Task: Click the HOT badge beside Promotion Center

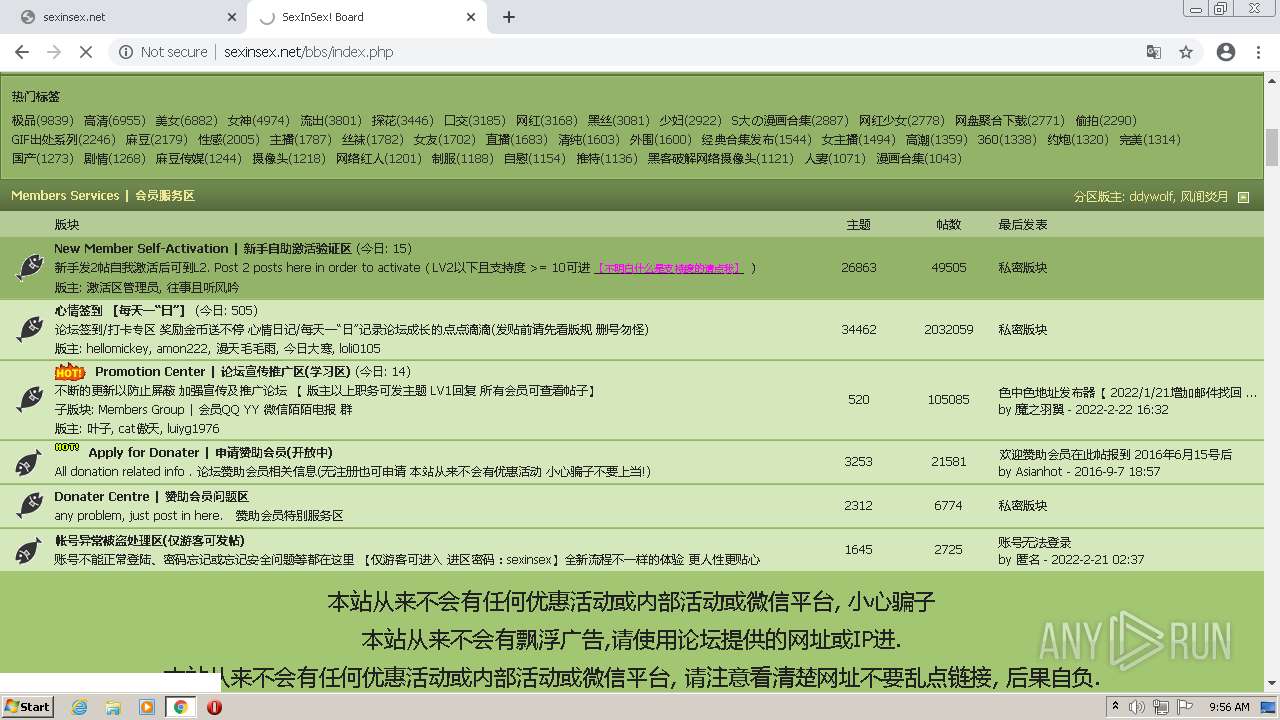Action: 69,372
